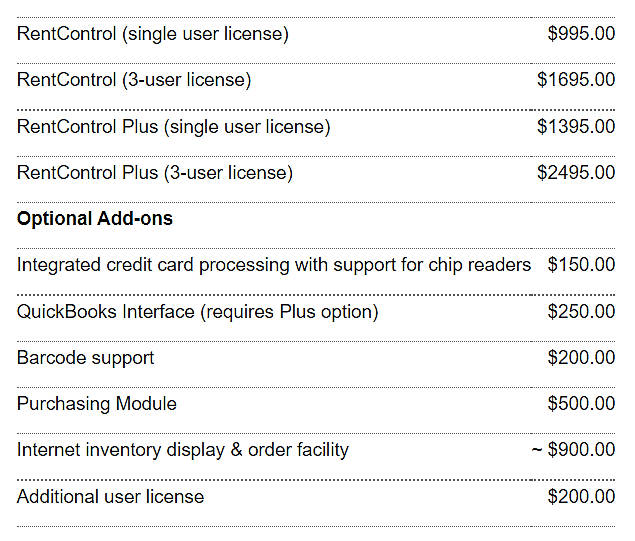Click the $995.00 price
635x541 pixels.
point(581,34)
